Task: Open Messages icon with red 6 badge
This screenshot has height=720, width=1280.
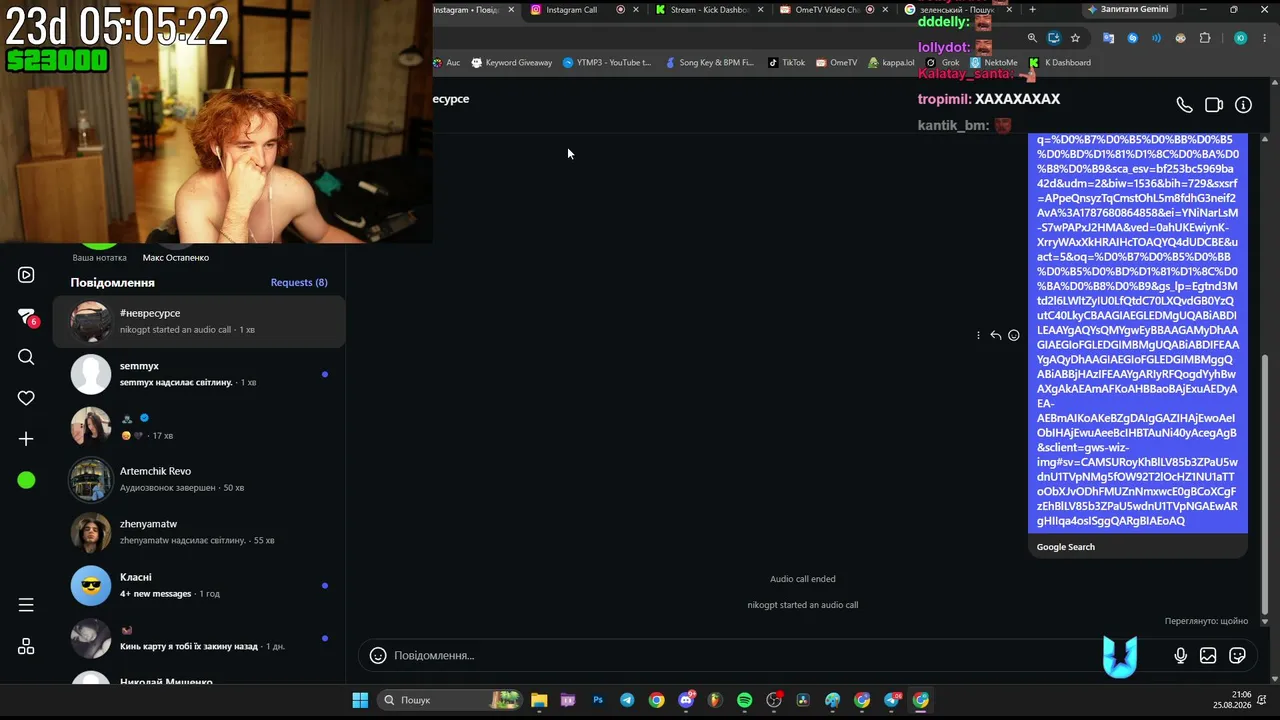Action: 27,317
